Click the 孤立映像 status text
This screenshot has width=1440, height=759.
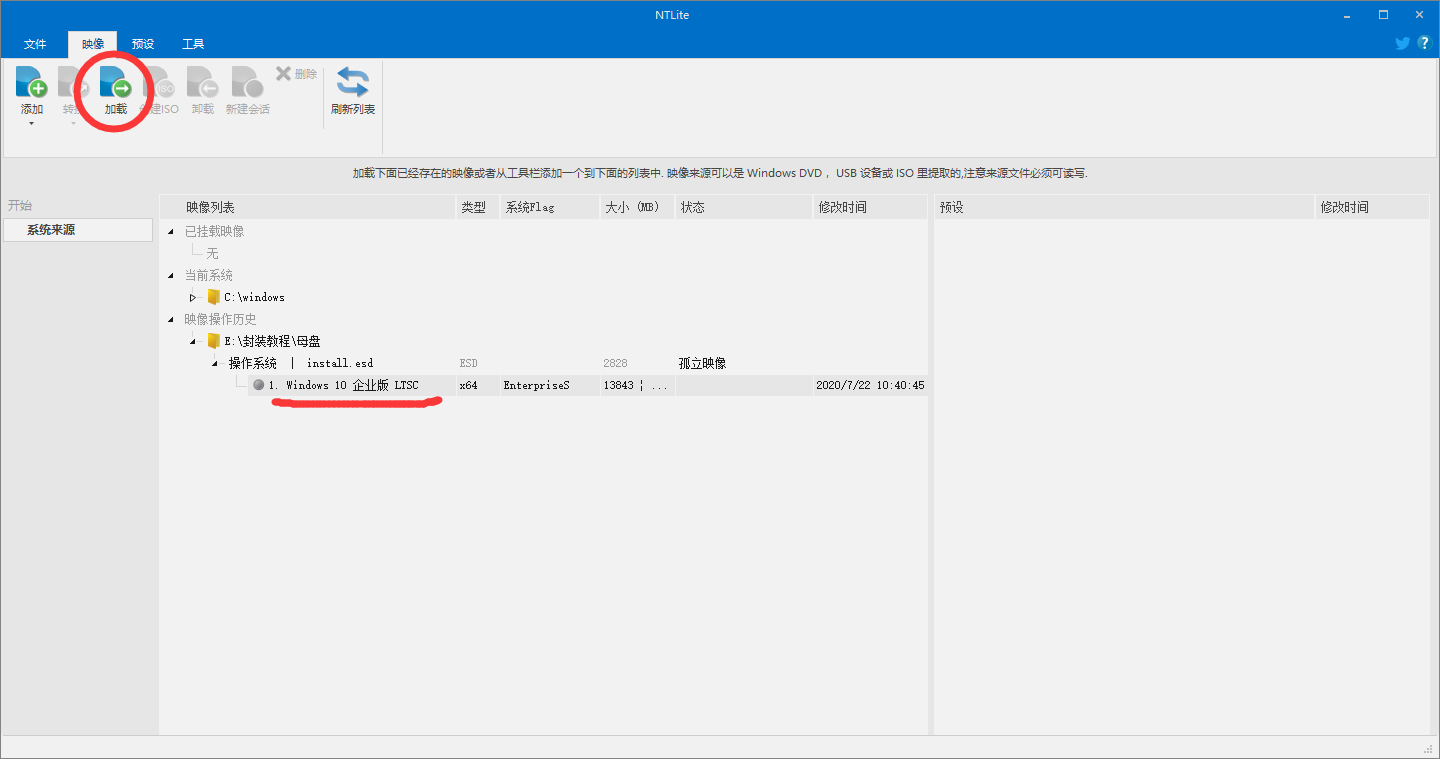click(x=702, y=363)
